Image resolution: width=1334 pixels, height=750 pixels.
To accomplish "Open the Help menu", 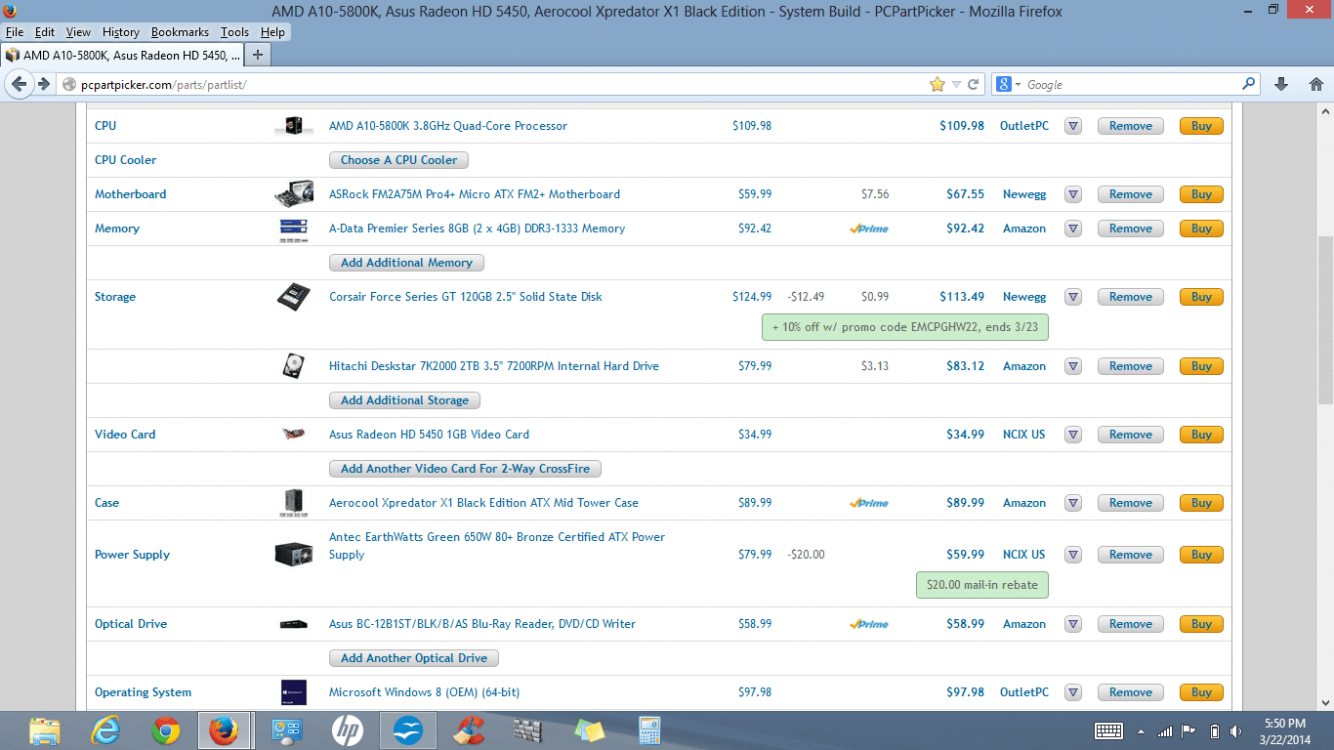I will [x=273, y=32].
